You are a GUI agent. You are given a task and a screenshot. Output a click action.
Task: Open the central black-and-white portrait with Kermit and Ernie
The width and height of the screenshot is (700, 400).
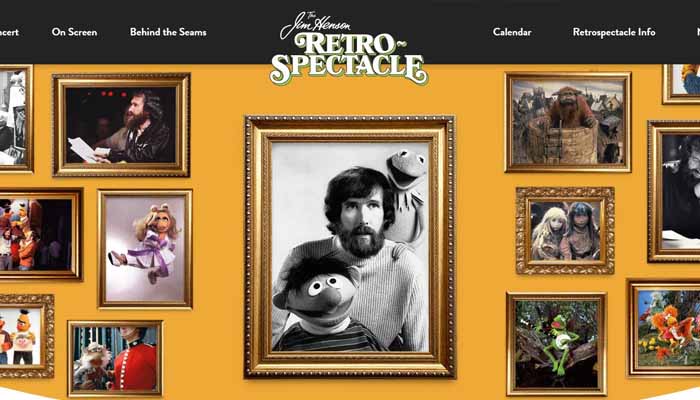350,247
